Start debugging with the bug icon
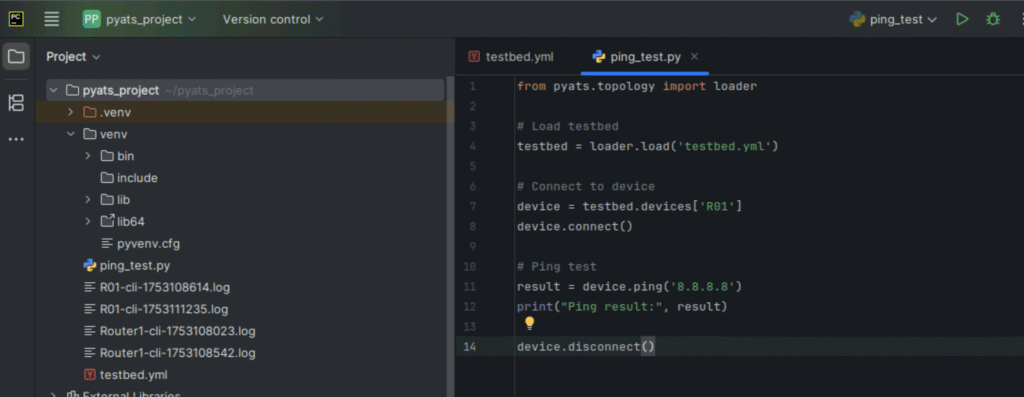 993,20
